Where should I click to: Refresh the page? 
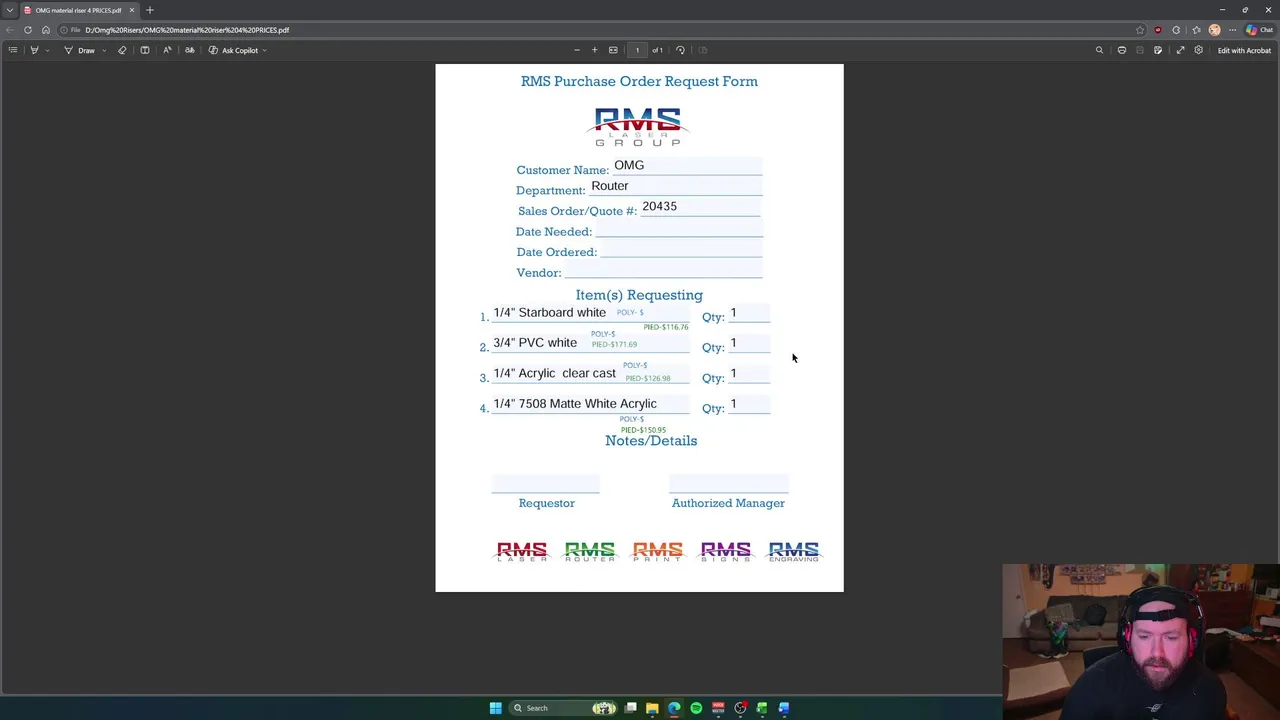point(28,30)
